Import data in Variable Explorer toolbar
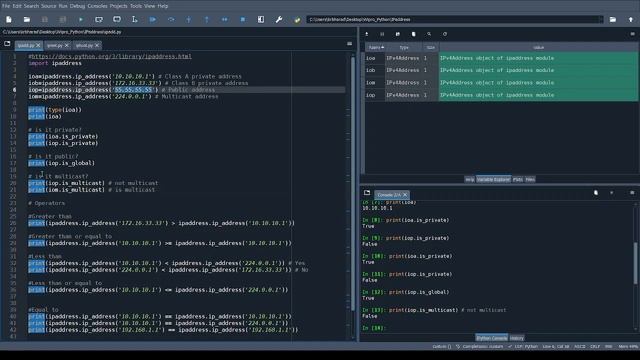 tap(367, 34)
